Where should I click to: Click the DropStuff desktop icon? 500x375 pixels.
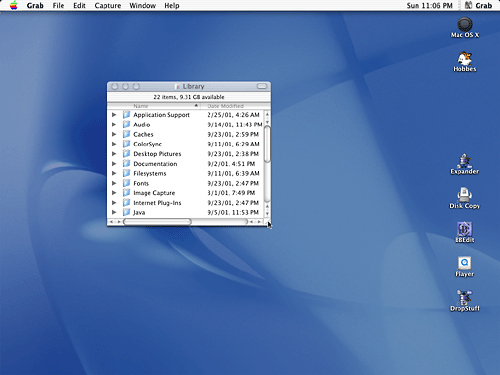pyautogui.click(x=465, y=297)
